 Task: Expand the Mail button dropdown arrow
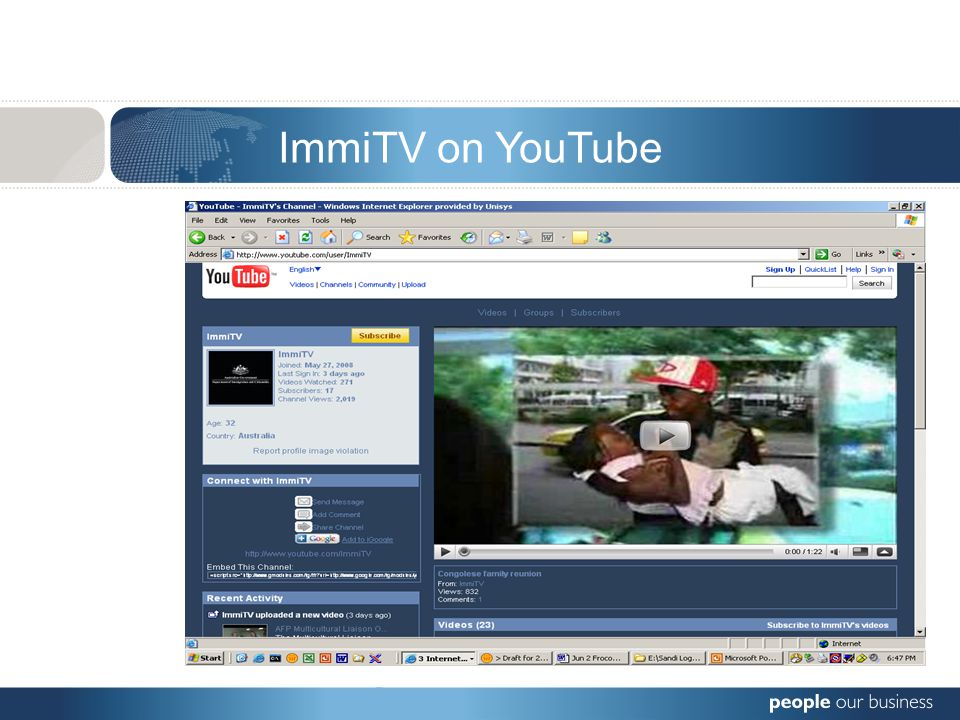pos(508,238)
